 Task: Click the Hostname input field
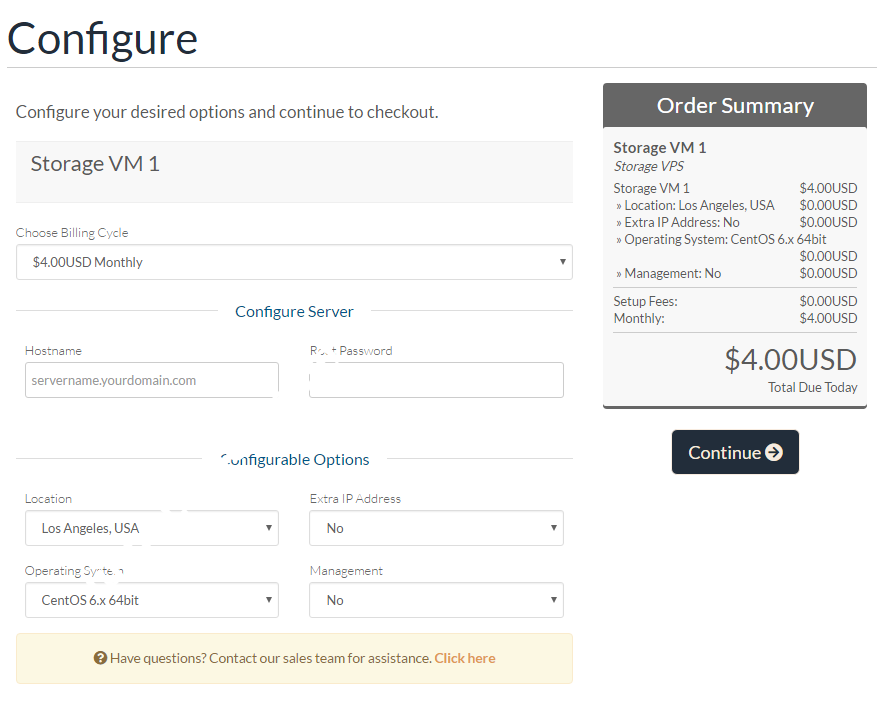tap(151, 380)
